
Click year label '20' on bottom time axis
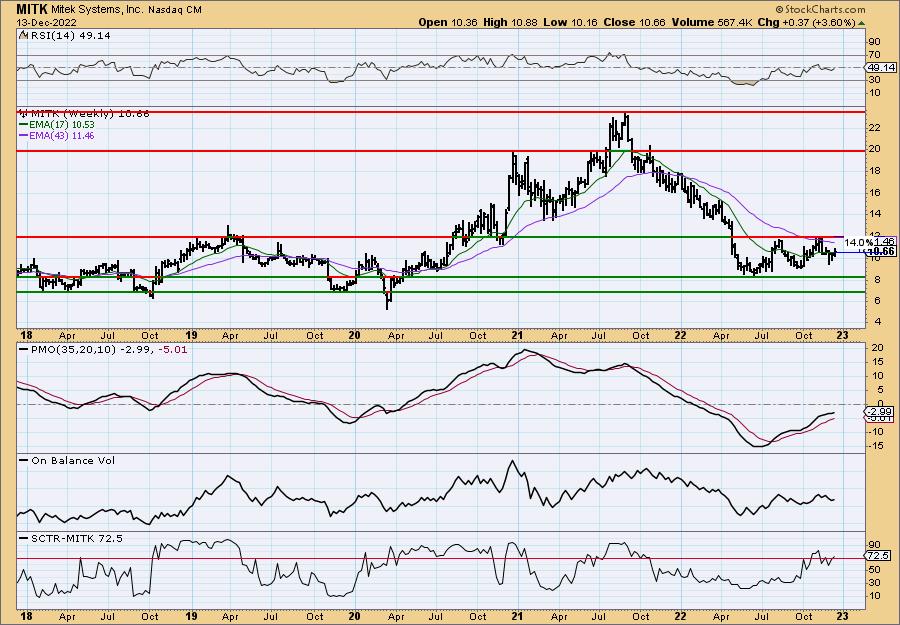tap(354, 617)
